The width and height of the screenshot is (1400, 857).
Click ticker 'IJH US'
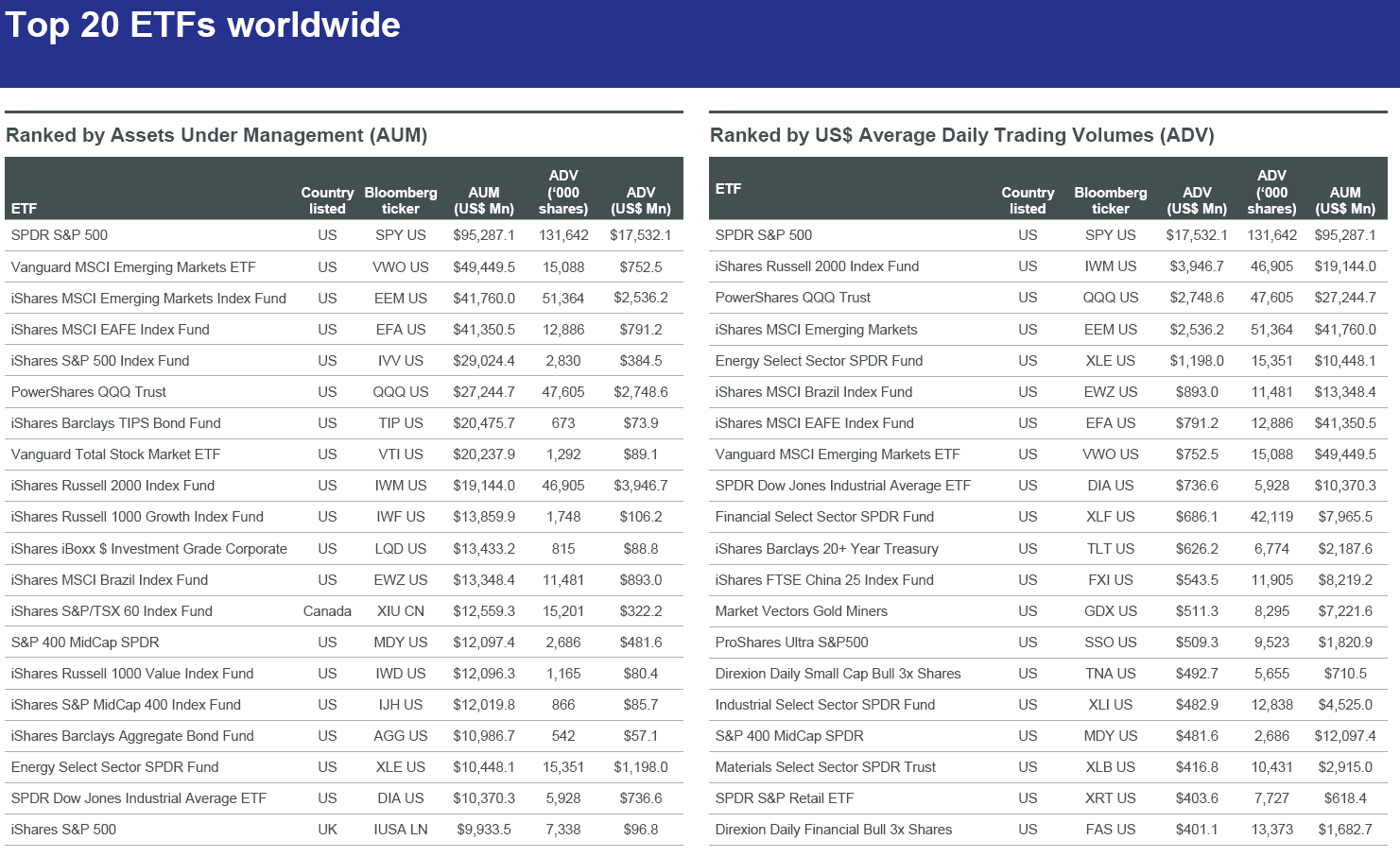point(401,705)
